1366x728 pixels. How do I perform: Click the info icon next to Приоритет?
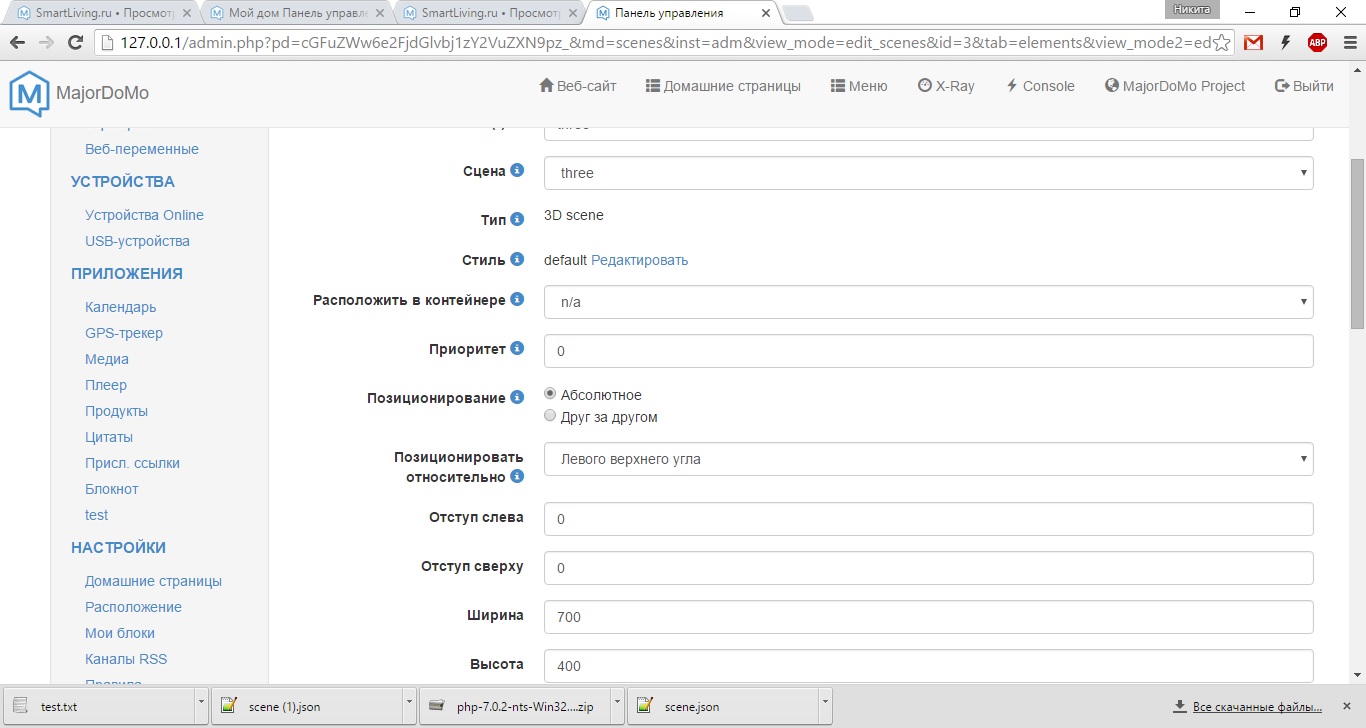tap(517, 348)
